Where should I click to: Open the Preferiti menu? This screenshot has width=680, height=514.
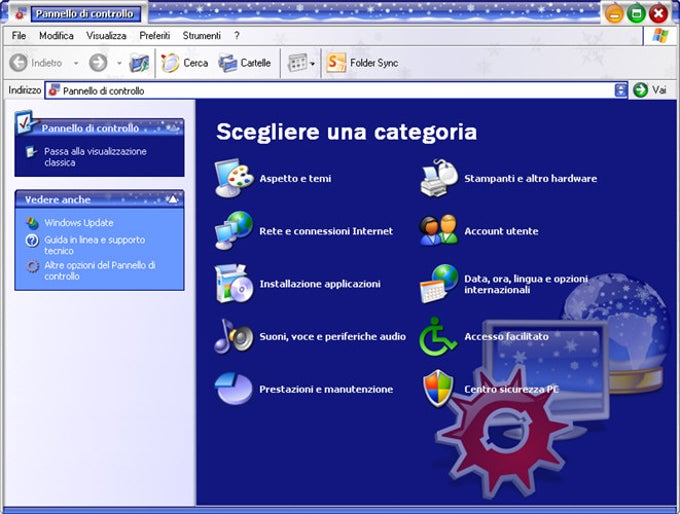[x=154, y=36]
